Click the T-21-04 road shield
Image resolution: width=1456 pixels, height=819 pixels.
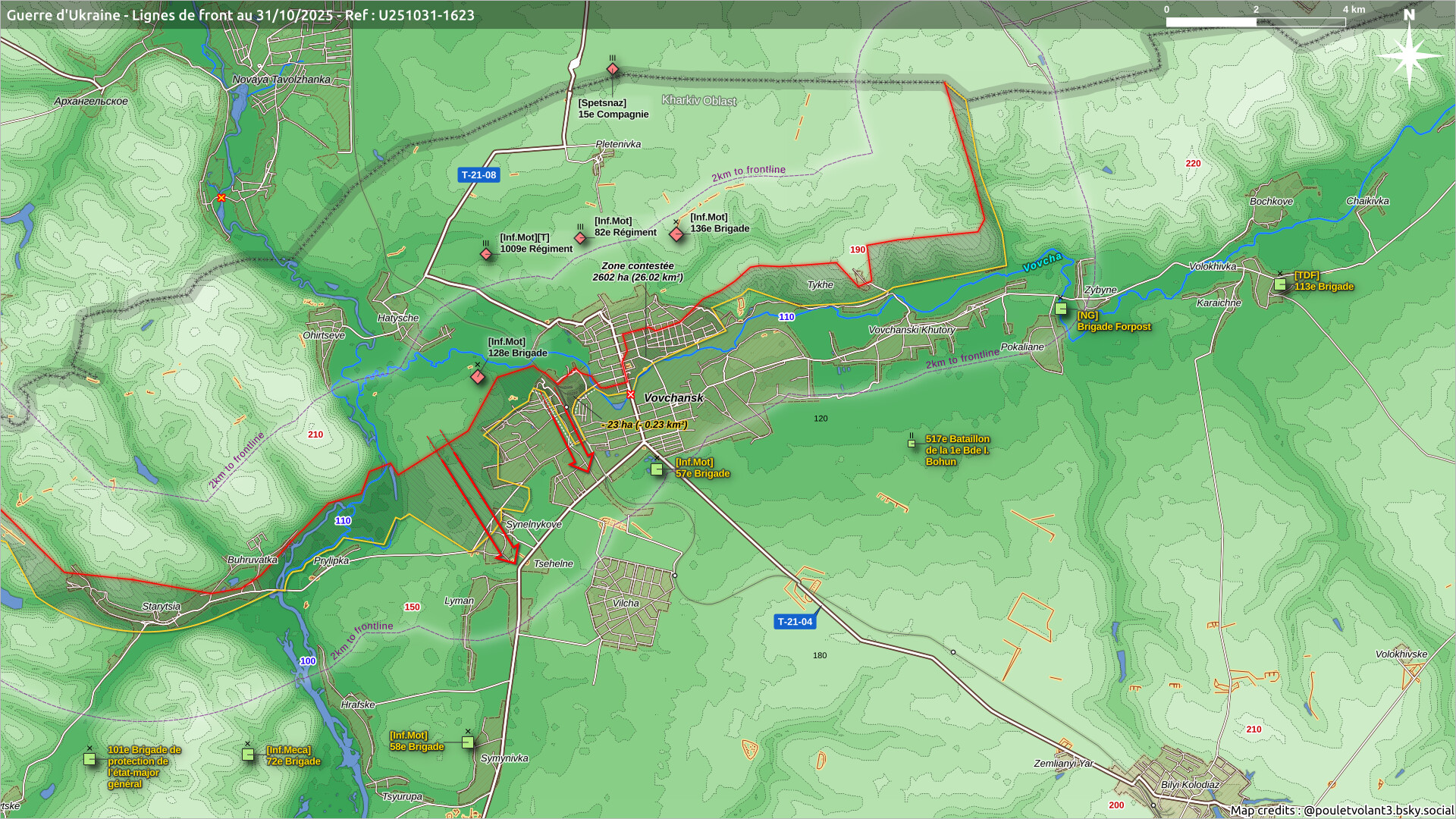pos(795,622)
